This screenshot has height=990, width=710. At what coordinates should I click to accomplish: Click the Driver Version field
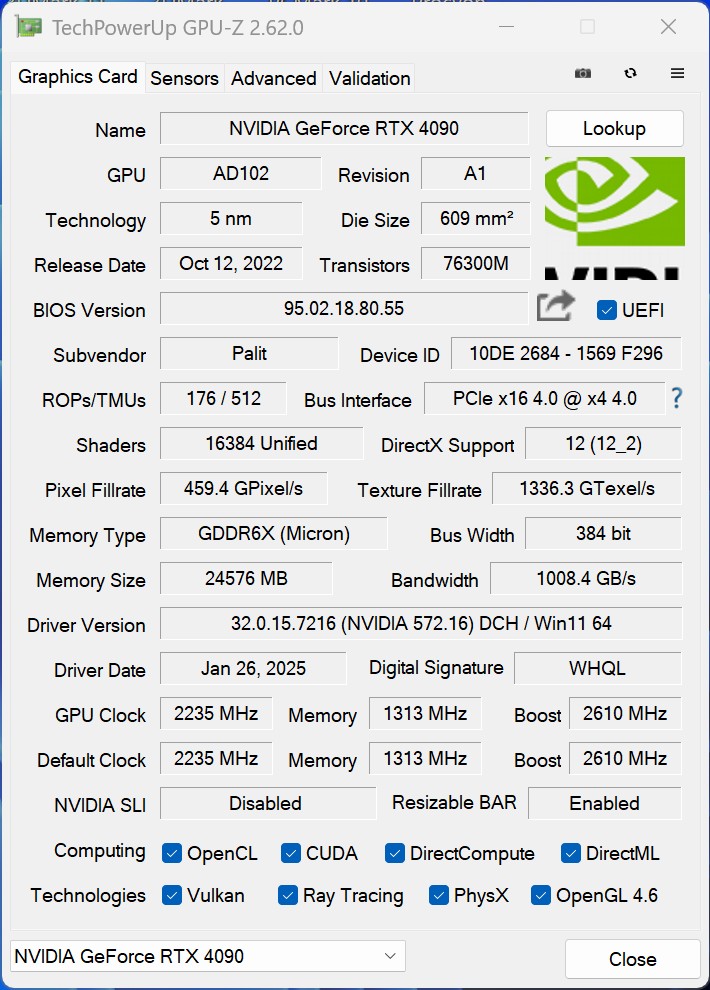tap(421, 623)
